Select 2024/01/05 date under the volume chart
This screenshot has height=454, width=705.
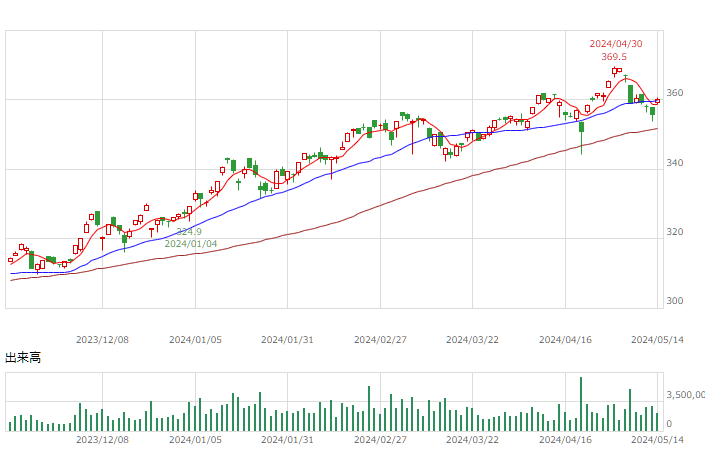click(x=195, y=439)
